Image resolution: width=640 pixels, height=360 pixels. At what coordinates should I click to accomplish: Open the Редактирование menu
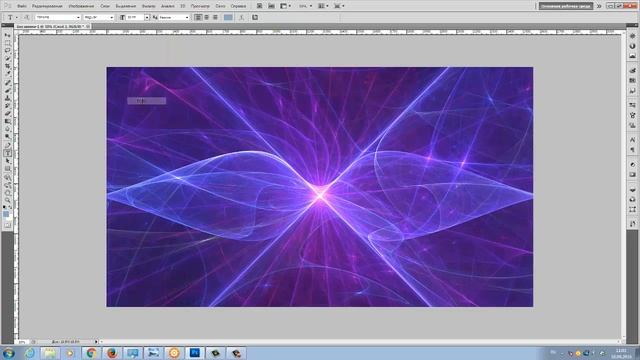click(x=47, y=6)
